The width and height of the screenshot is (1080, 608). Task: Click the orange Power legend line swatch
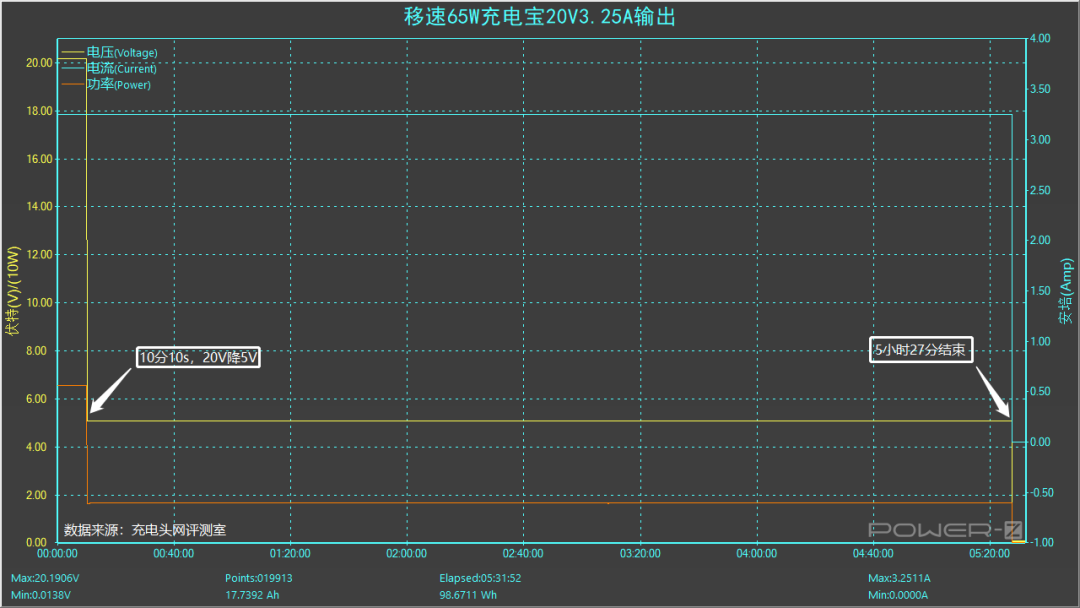tap(73, 85)
